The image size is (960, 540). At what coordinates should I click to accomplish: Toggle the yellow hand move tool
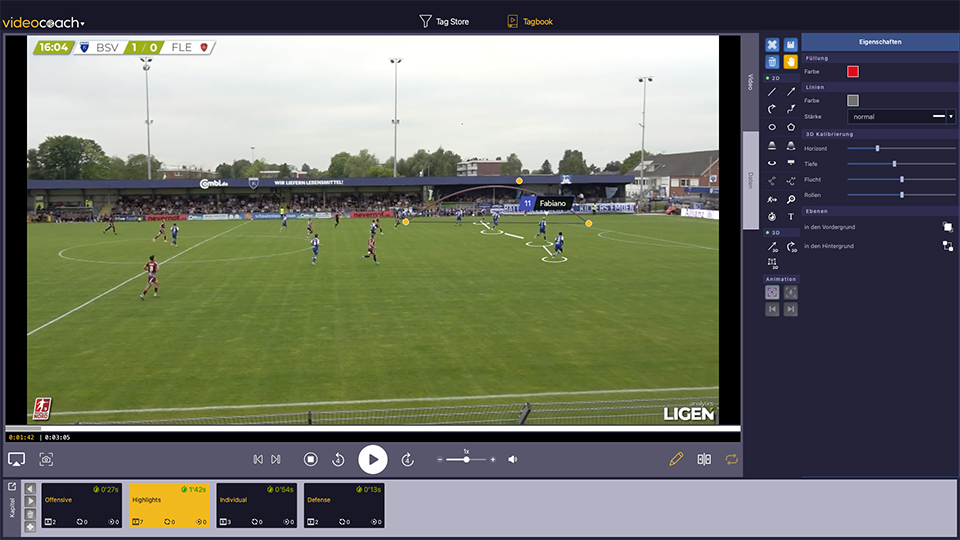click(790, 62)
